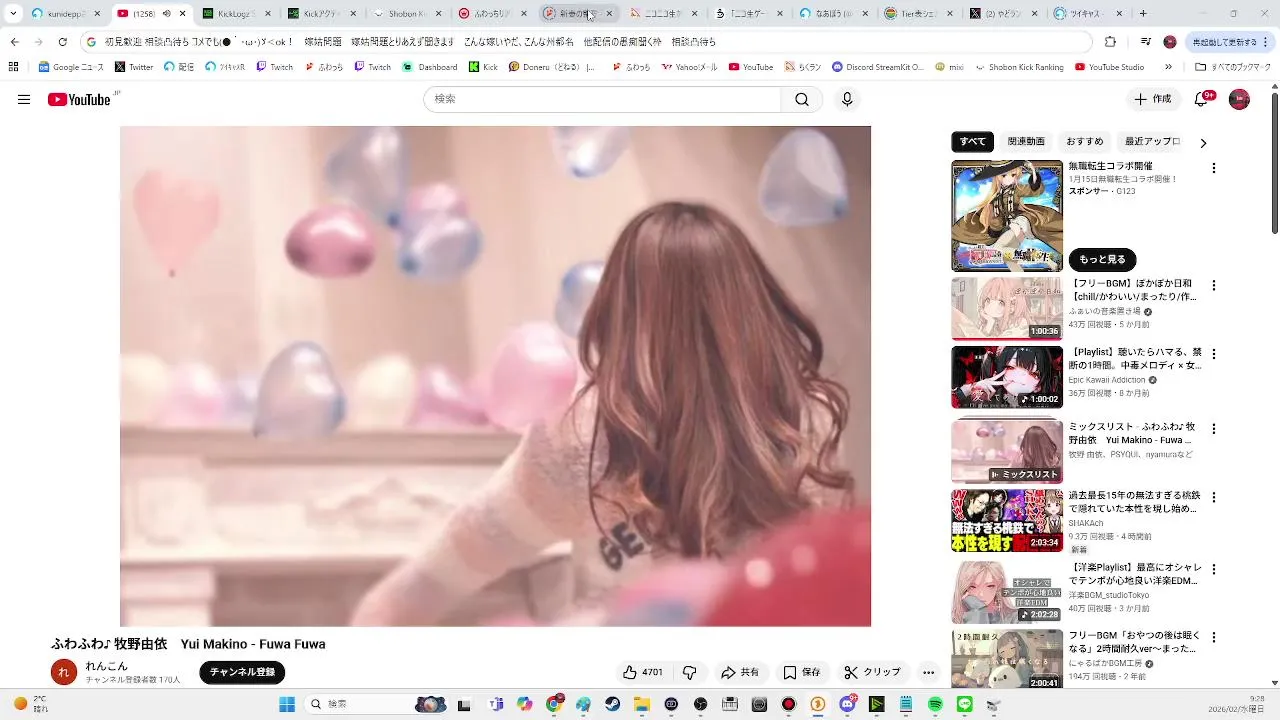The width and height of the screenshot is (1280, 720).
Task: Open File Explorer from the taskbar
Action: pyautogui.click(x=642, y=704)
